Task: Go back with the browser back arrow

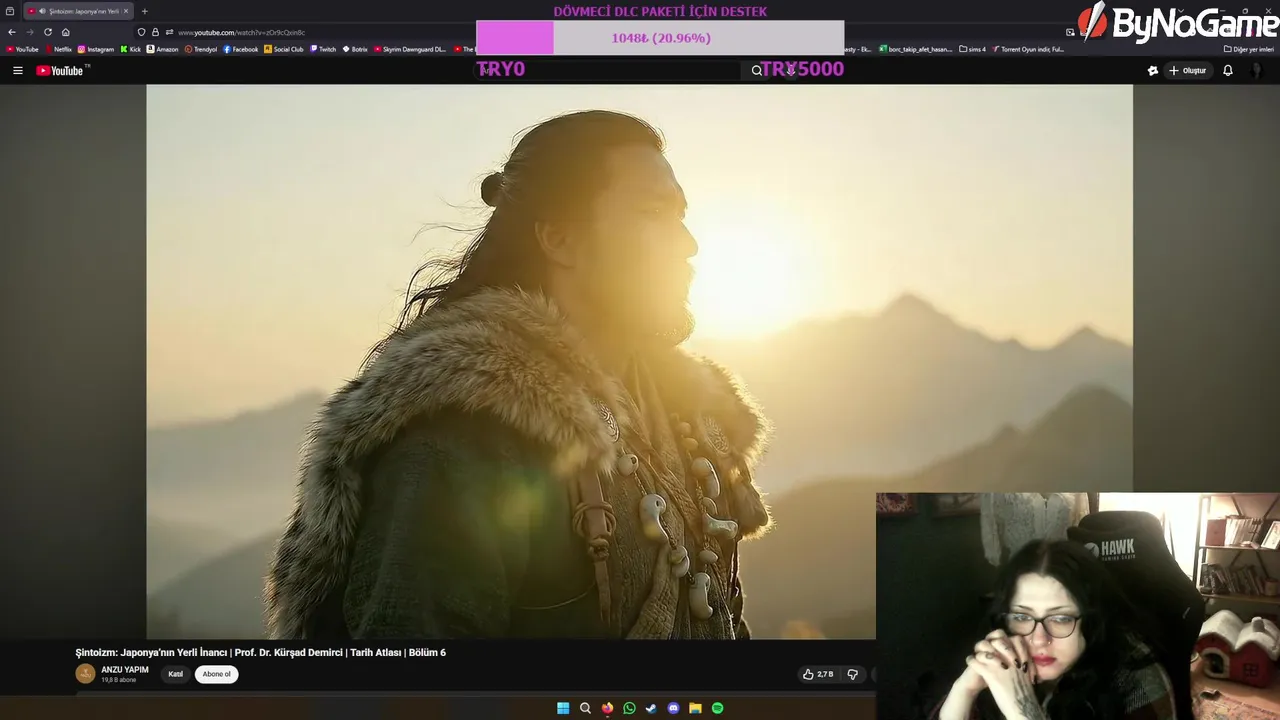Action: coord(12,32)
